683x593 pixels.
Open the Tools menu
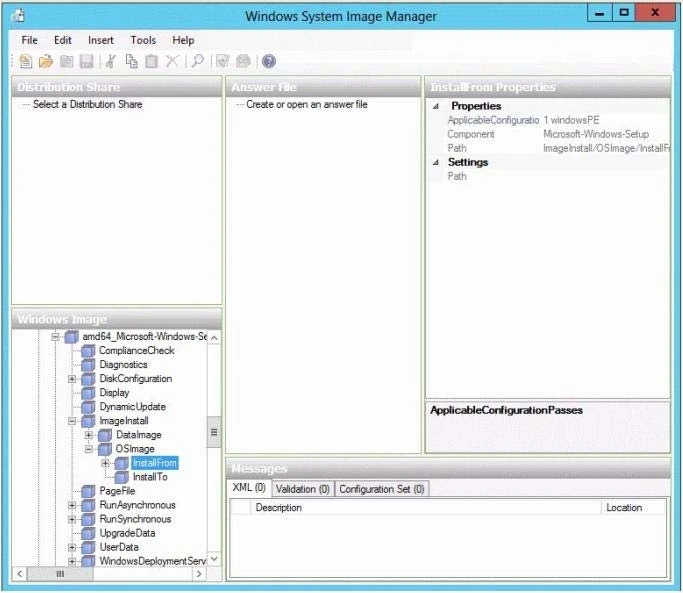click(x=143, y=40)
